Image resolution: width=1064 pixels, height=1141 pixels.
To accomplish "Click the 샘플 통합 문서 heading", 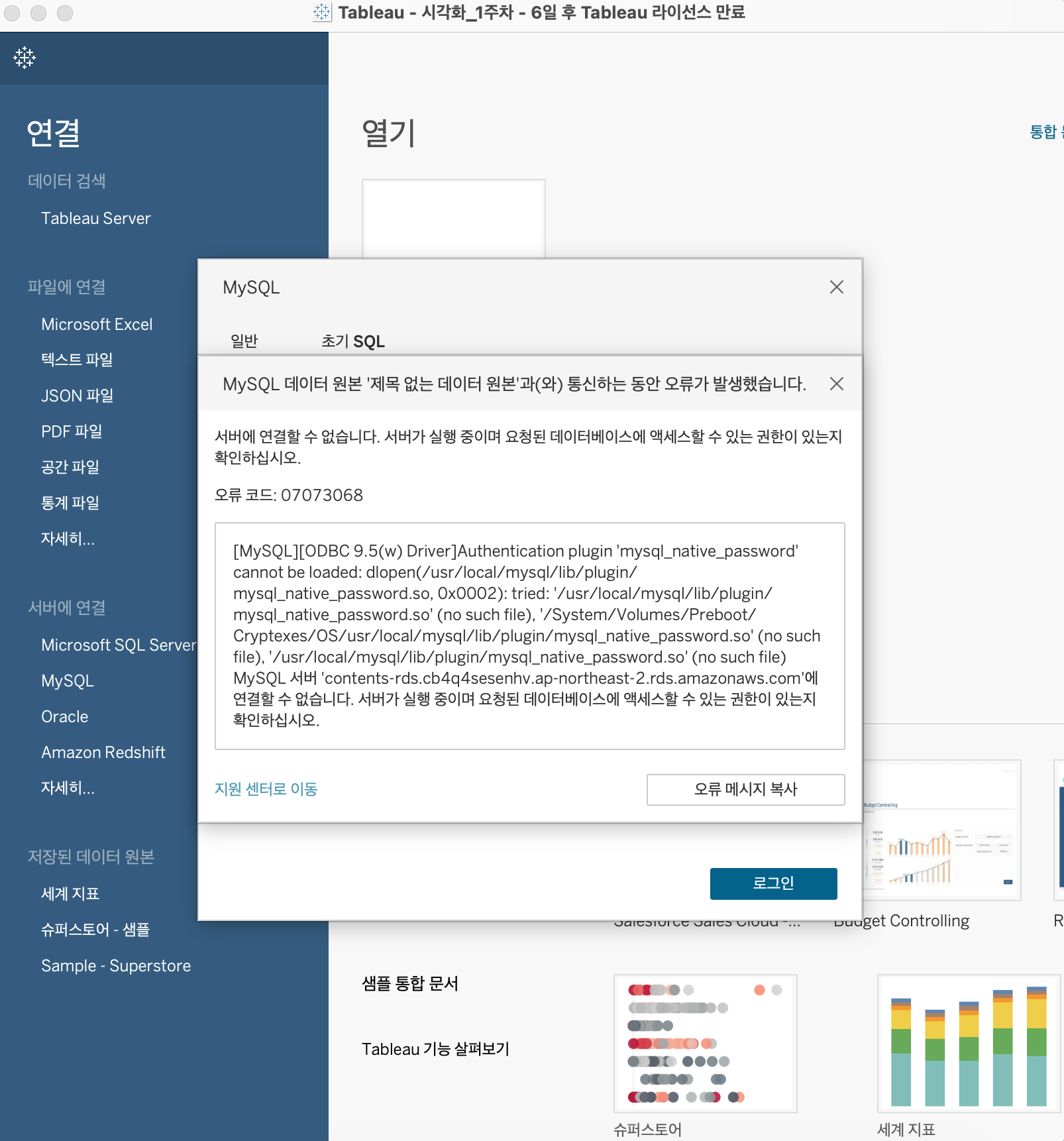I will point(410,983).
